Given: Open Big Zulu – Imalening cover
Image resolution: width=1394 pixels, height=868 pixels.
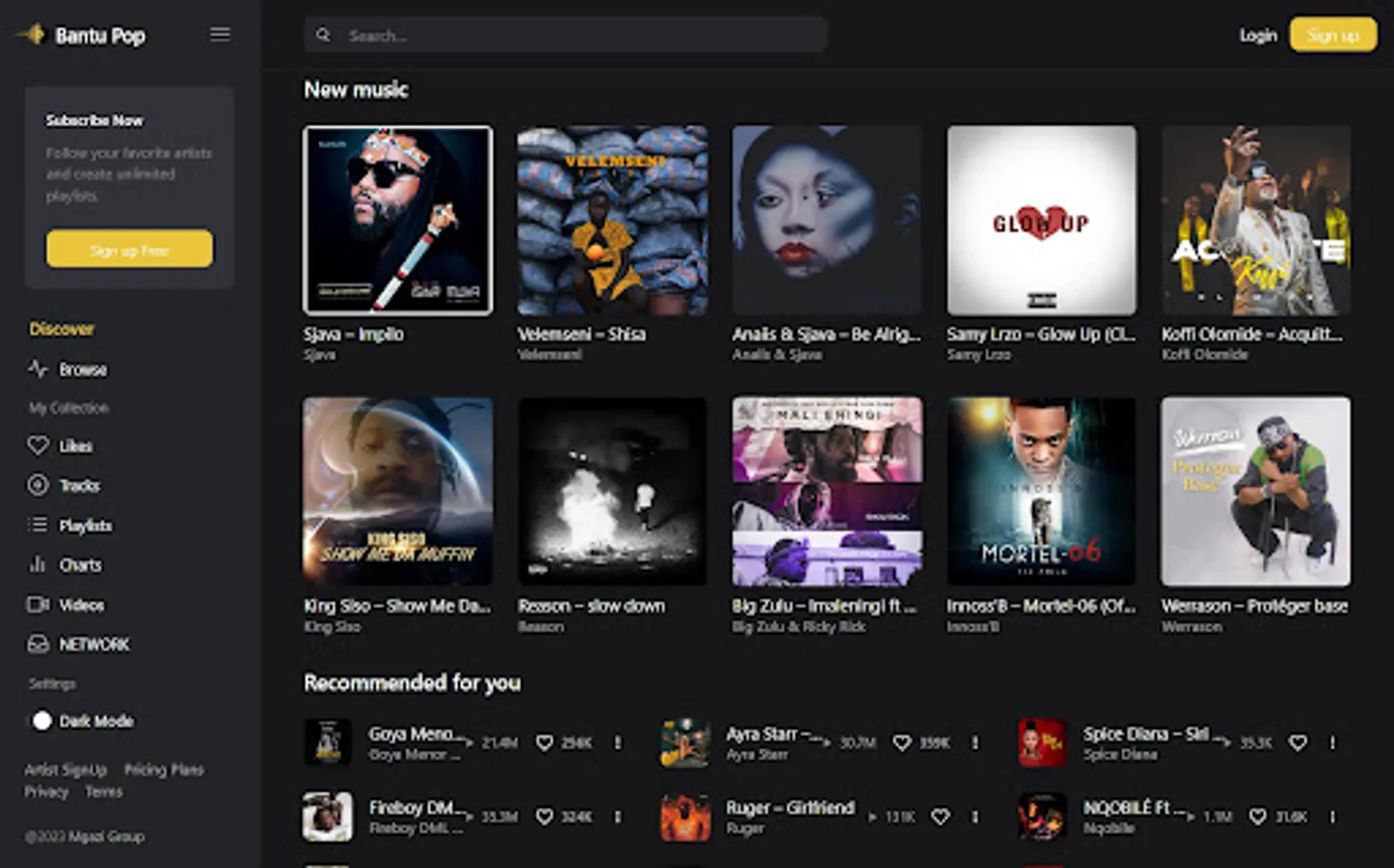Looking at the screenshot, I should (827, 491).
